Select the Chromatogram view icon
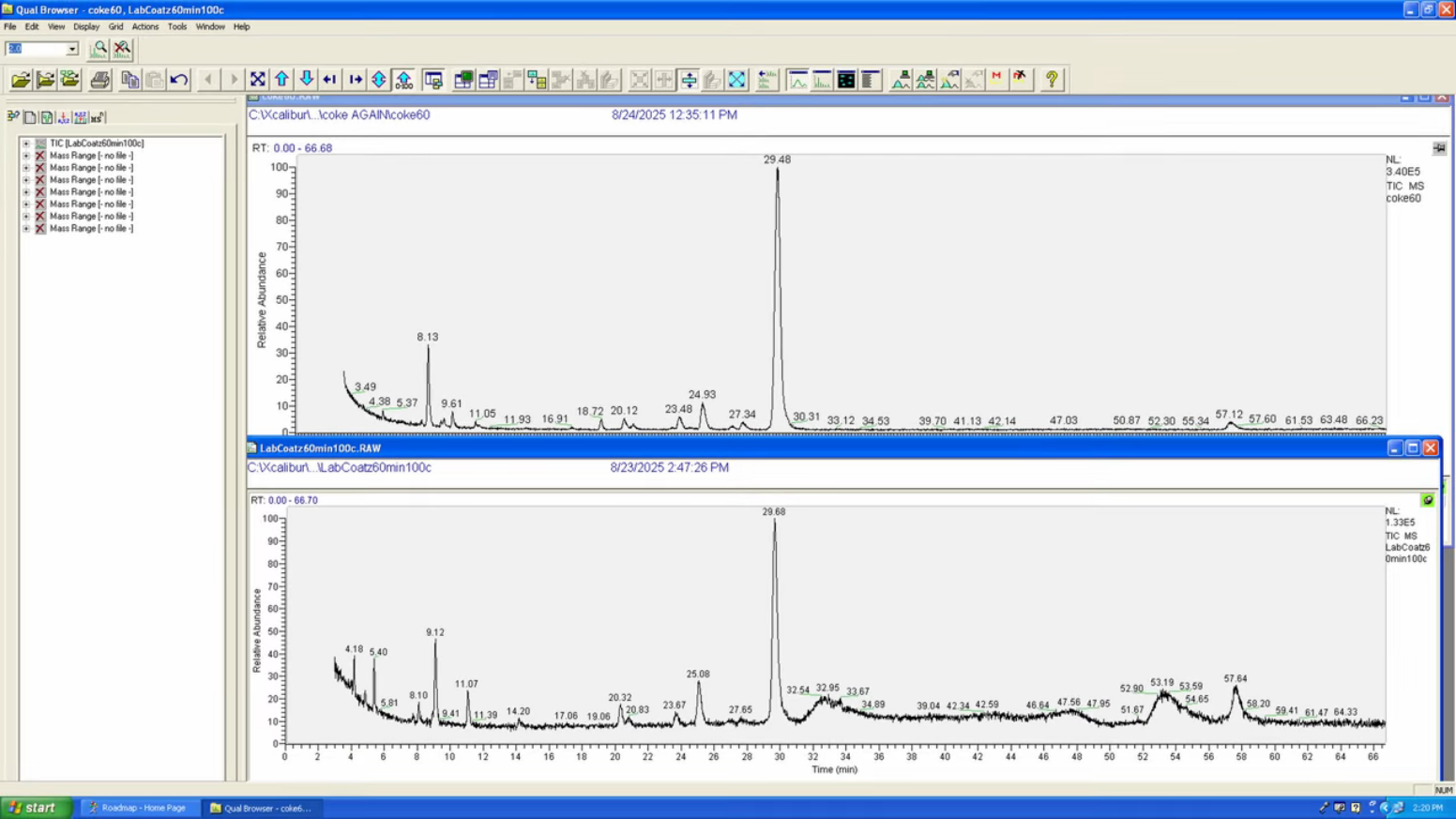1456x819 pixels. [x=797, y=80]
